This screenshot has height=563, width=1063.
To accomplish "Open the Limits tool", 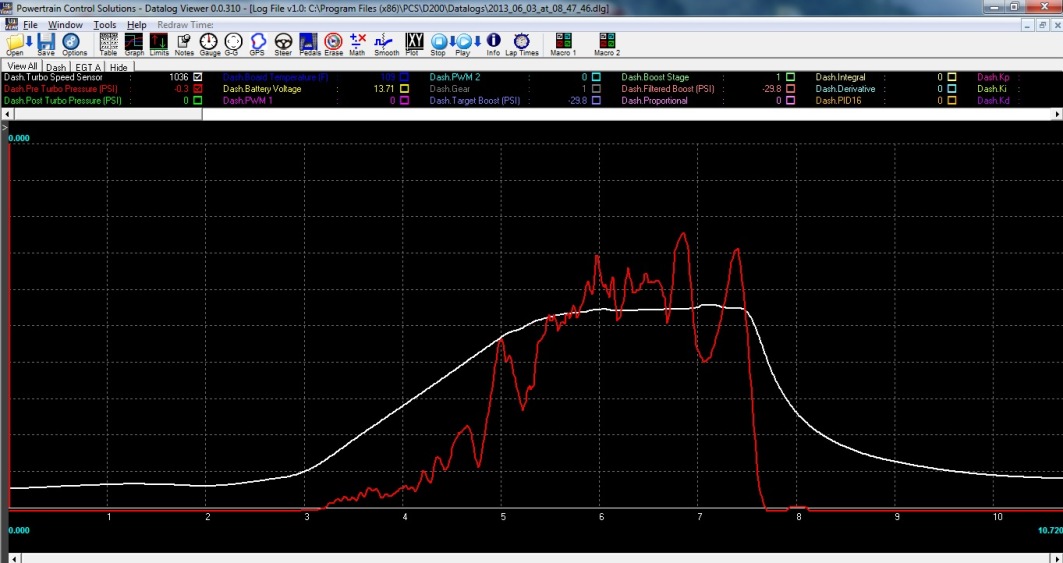I will tap(159, 44).
